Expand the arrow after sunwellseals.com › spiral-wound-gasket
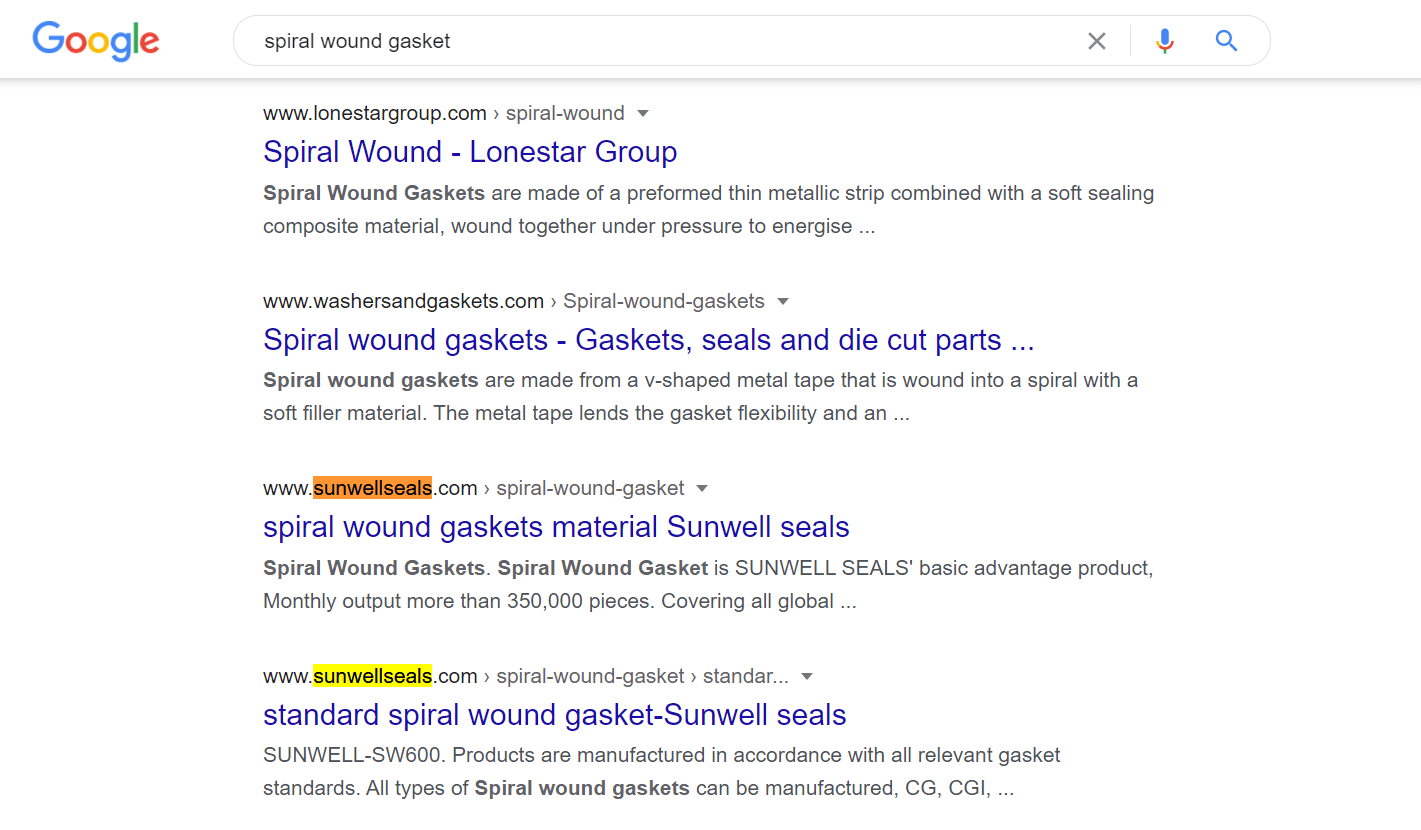Viewport: 1421px width, 830px height. point(702,488)
